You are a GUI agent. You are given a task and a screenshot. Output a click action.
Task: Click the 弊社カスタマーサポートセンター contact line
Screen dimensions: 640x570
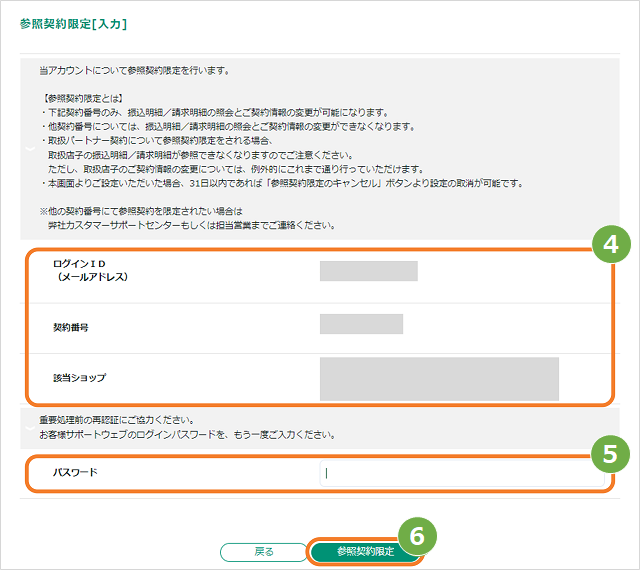191,225
